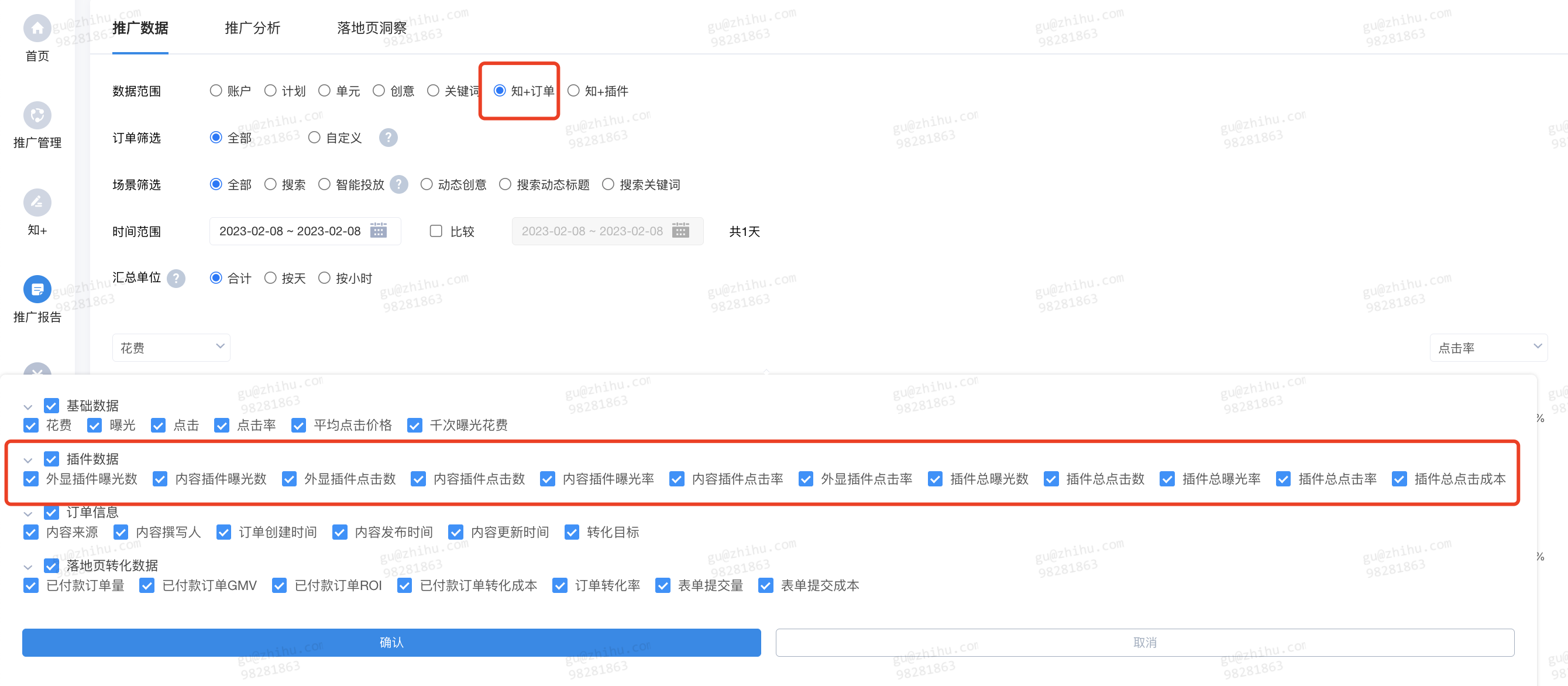Open 推广报告 sidebar icon
The image size is (1568, 686).
37,289
